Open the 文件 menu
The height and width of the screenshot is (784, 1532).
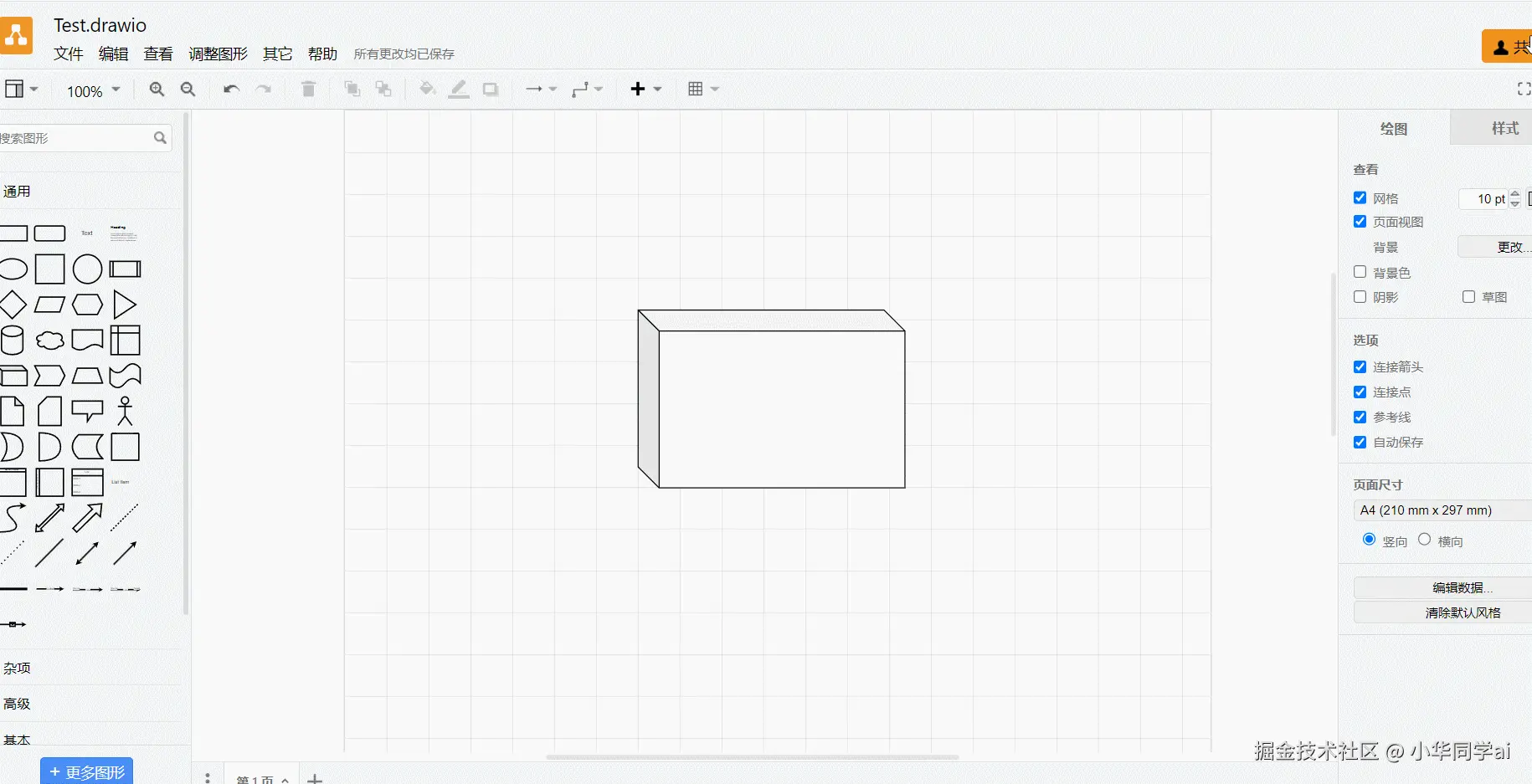point(69,54)
